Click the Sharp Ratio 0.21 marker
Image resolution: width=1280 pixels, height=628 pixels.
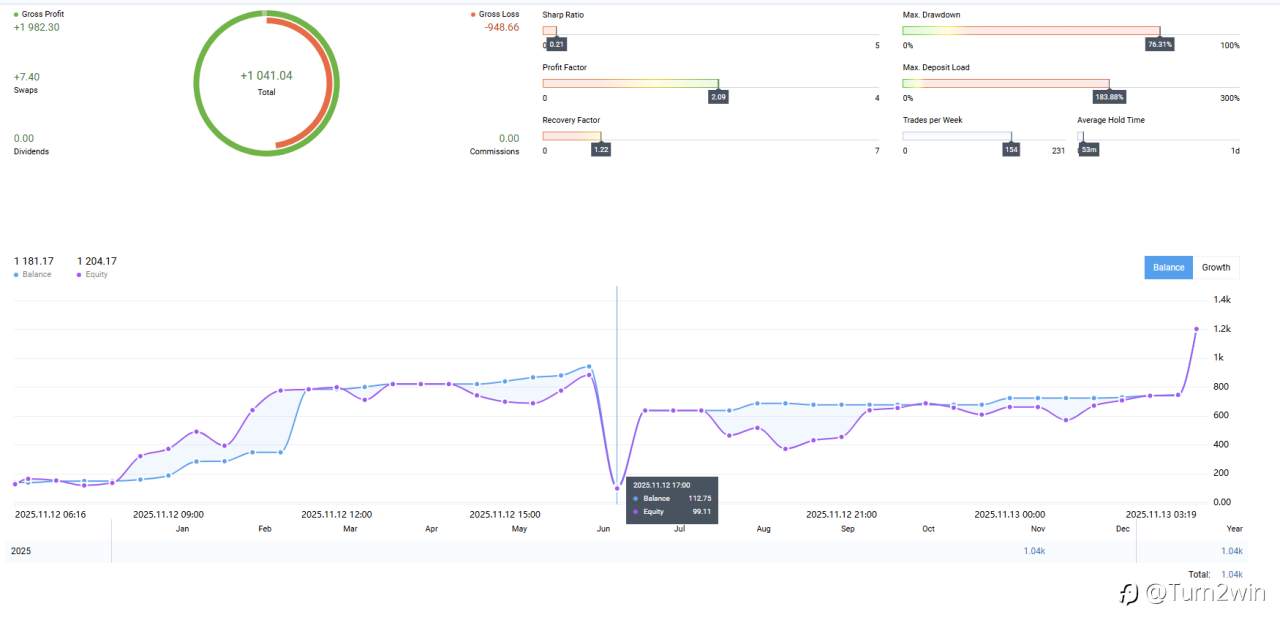(x=557, y=45)
